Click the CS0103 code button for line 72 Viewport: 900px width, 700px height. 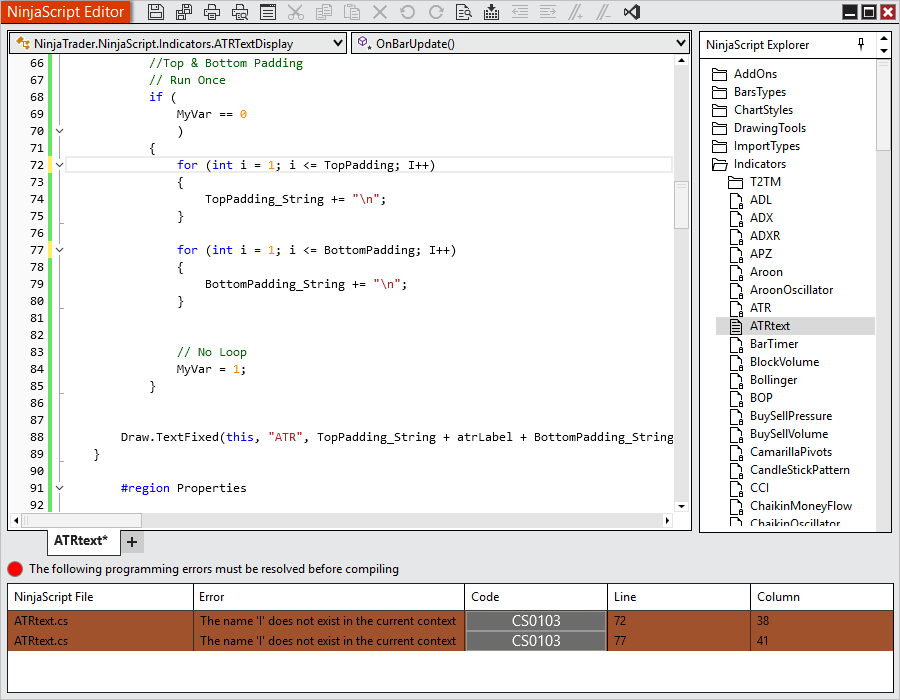536,621
